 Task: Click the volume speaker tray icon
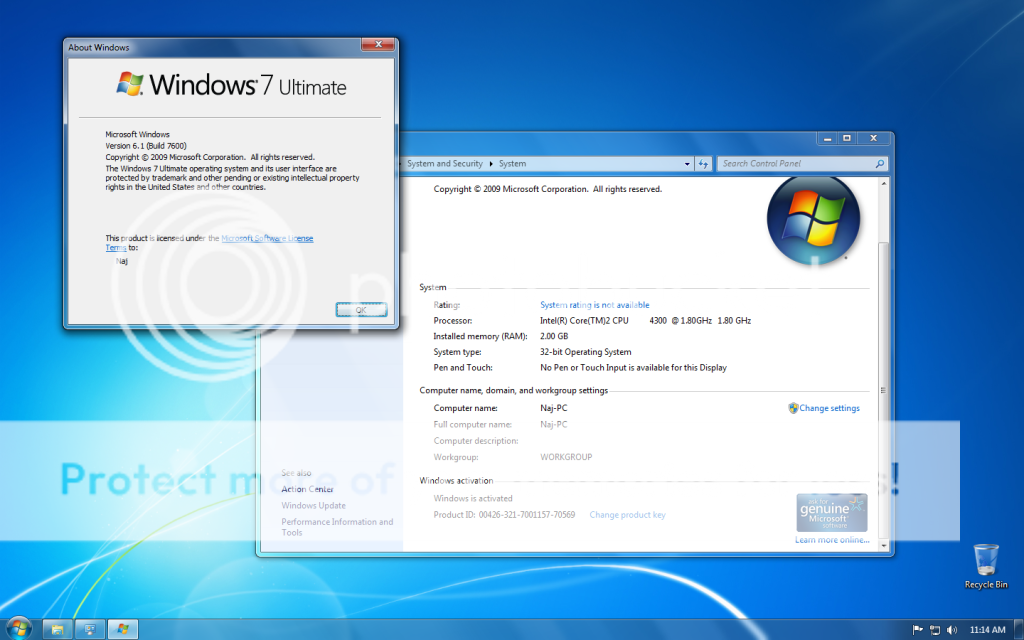pos(951,630)
